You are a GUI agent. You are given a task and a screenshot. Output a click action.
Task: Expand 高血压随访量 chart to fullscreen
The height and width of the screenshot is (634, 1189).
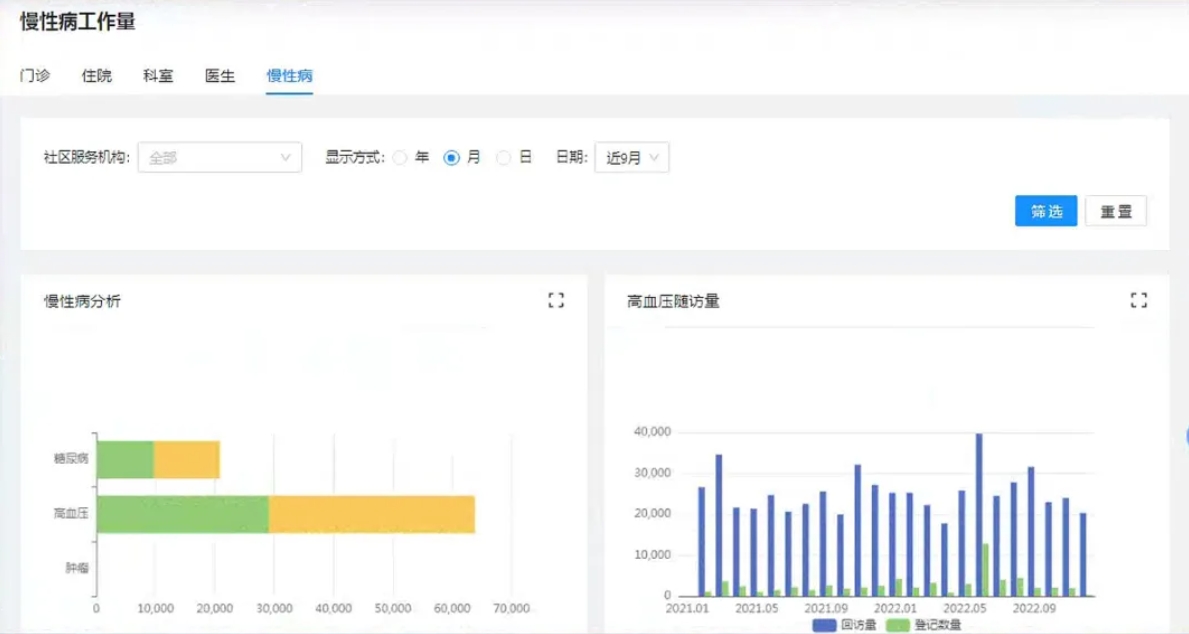1138,300
